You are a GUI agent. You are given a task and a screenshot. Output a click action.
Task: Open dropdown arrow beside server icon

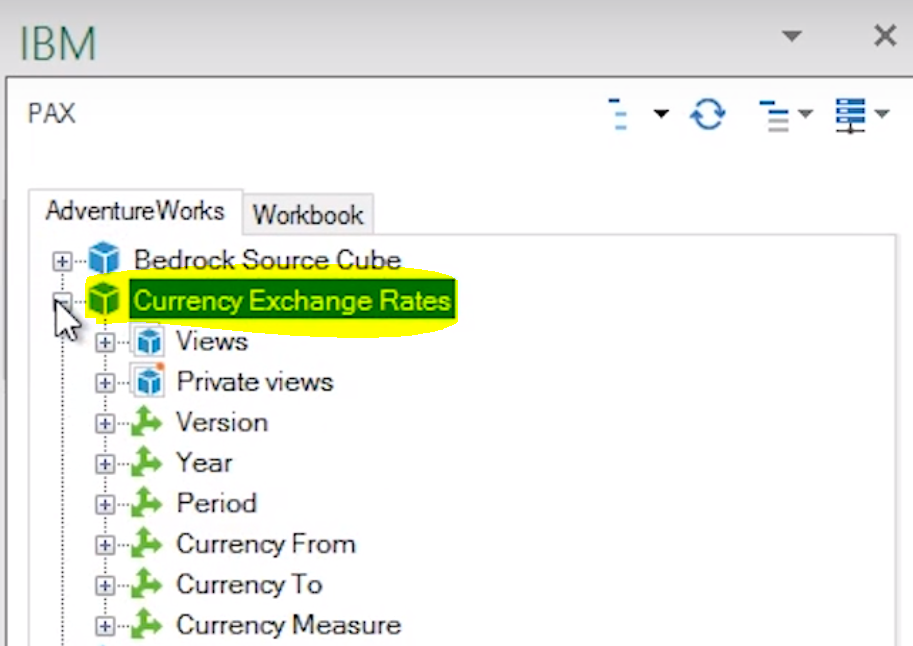click(x=882, y=113)
